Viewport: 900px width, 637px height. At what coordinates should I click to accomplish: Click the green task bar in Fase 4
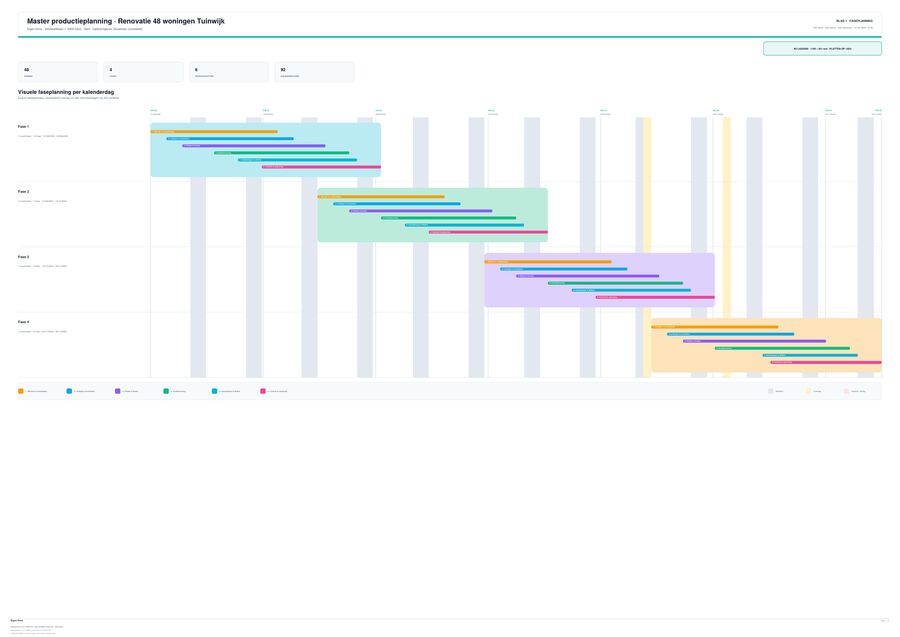click(783, 348)
